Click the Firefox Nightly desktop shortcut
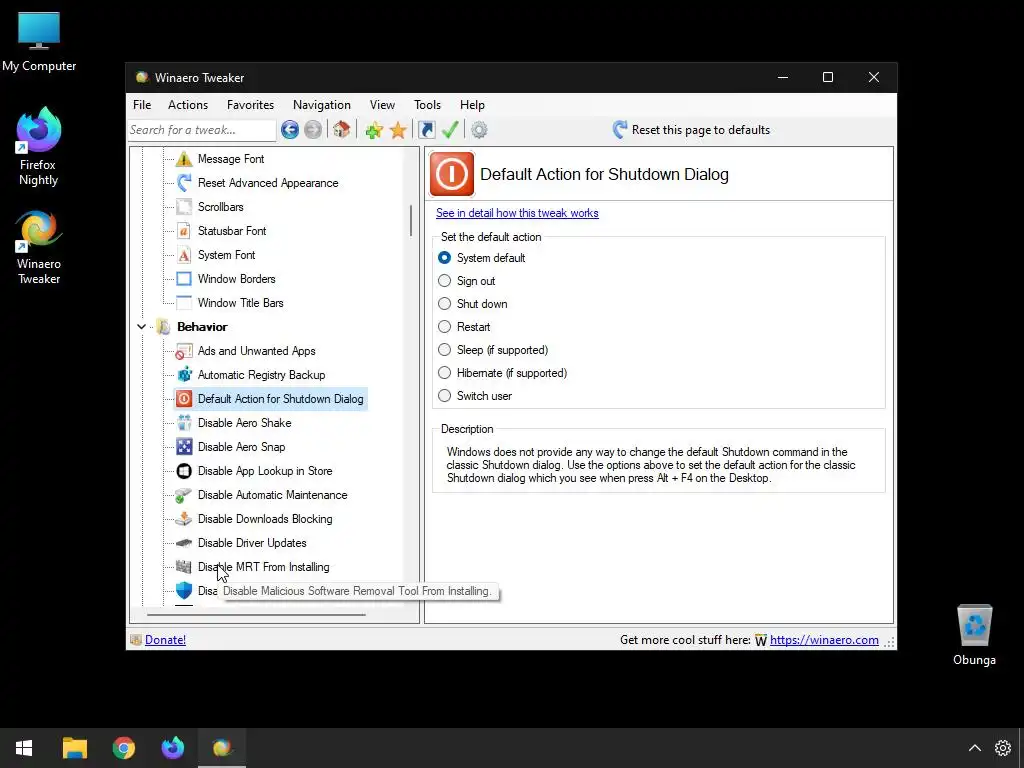1024x768 pixels. pos(38,148)
